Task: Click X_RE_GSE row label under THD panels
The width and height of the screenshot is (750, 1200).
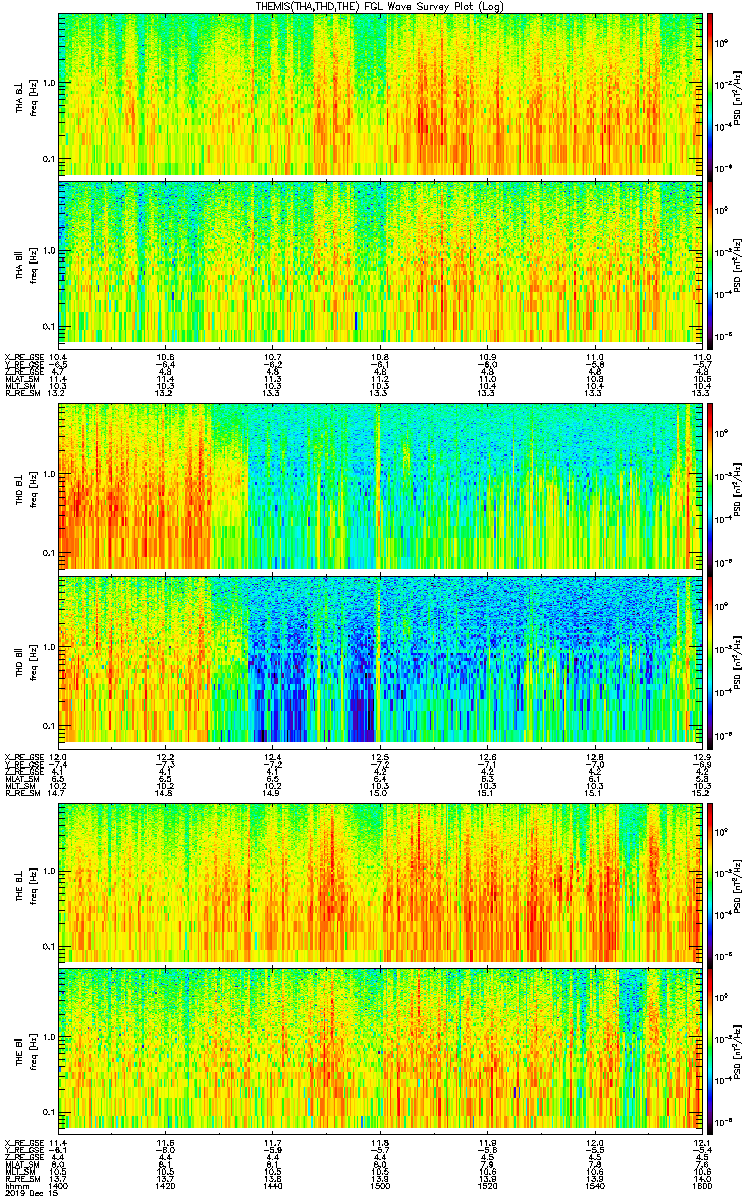Action: tap(22, 758)
